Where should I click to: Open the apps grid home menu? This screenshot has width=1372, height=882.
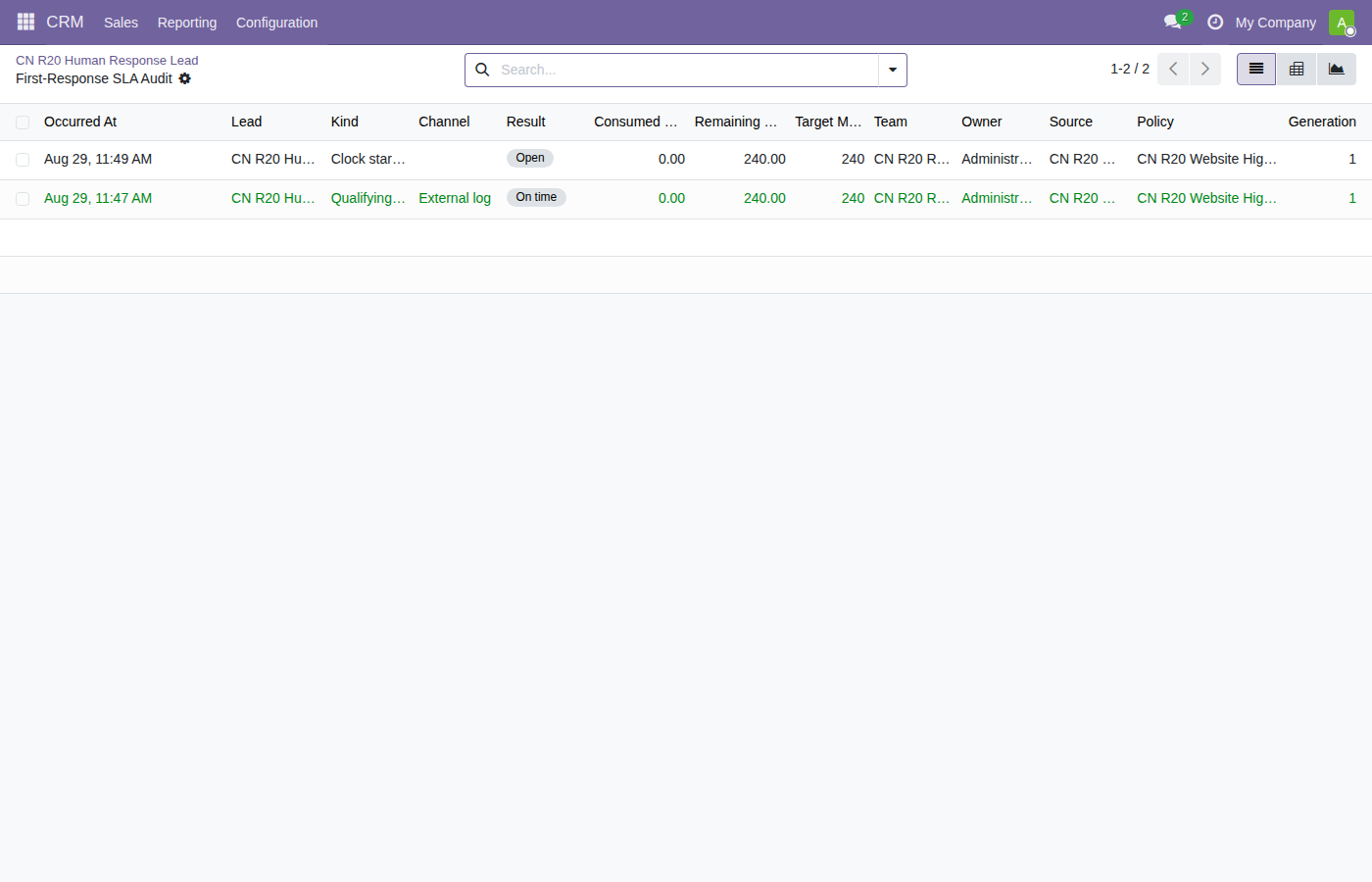(x=25, y=22)
